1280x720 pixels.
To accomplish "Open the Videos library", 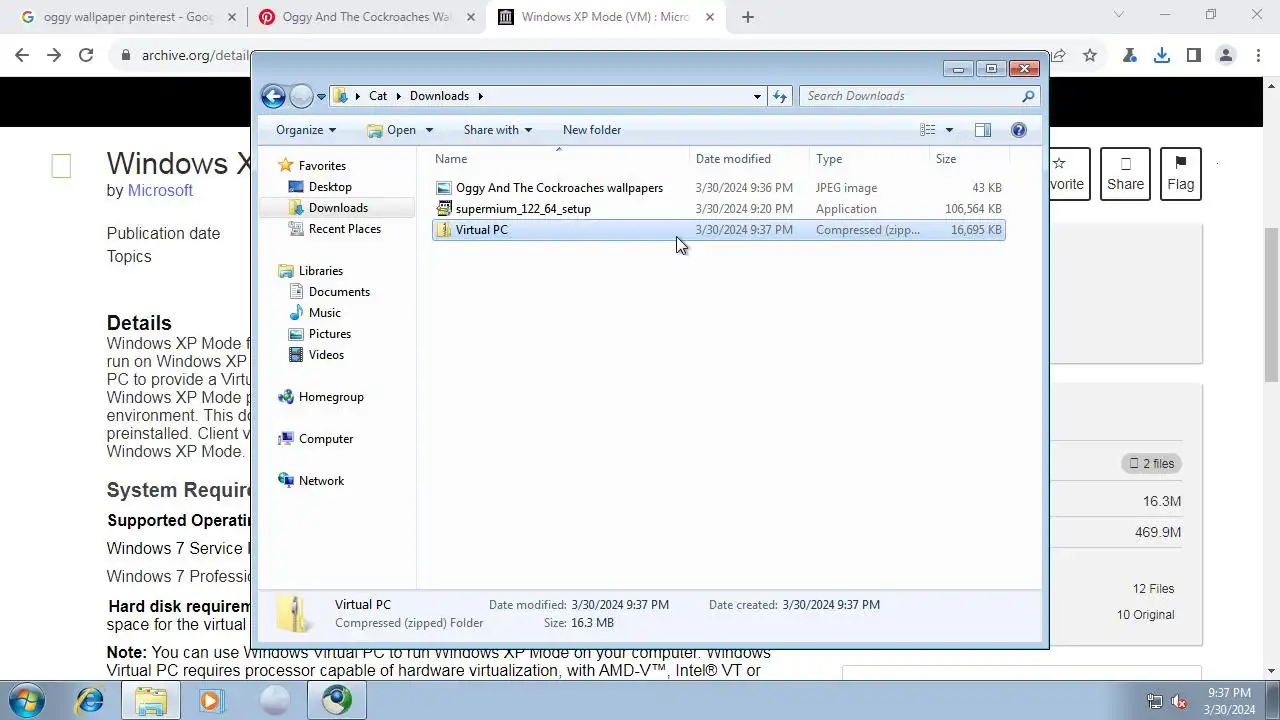I will pyautogui.click(x=326, y=355).
